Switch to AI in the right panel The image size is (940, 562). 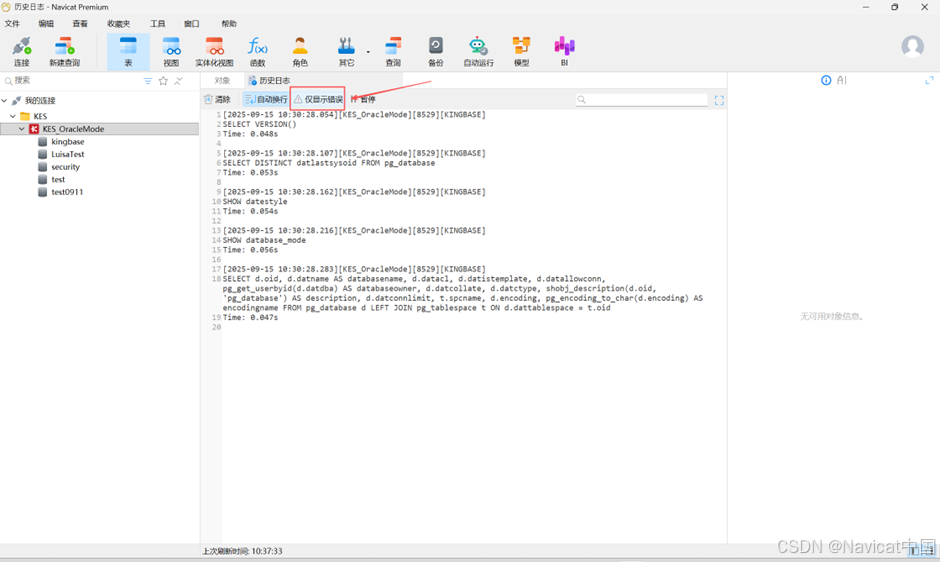coord(842,80)
